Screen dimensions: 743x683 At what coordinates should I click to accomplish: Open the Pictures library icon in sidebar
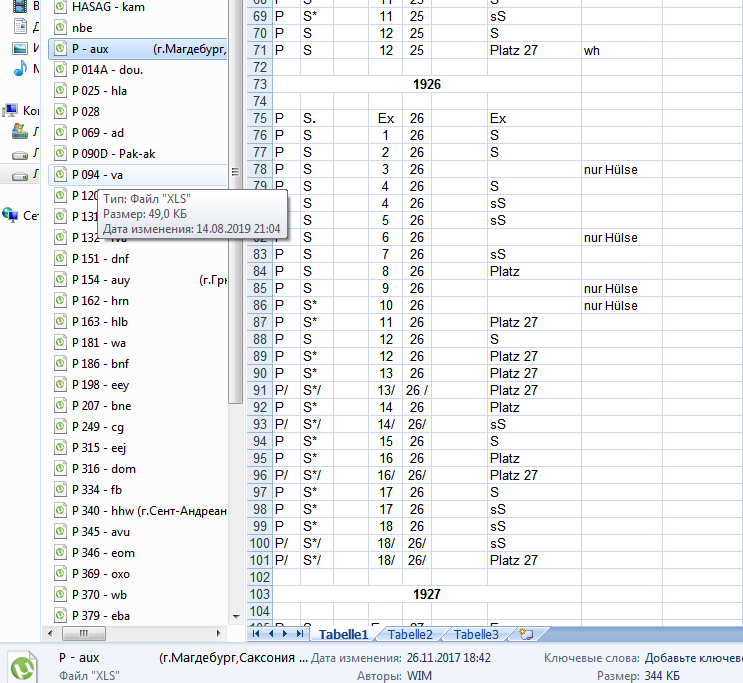click(21, 47)
